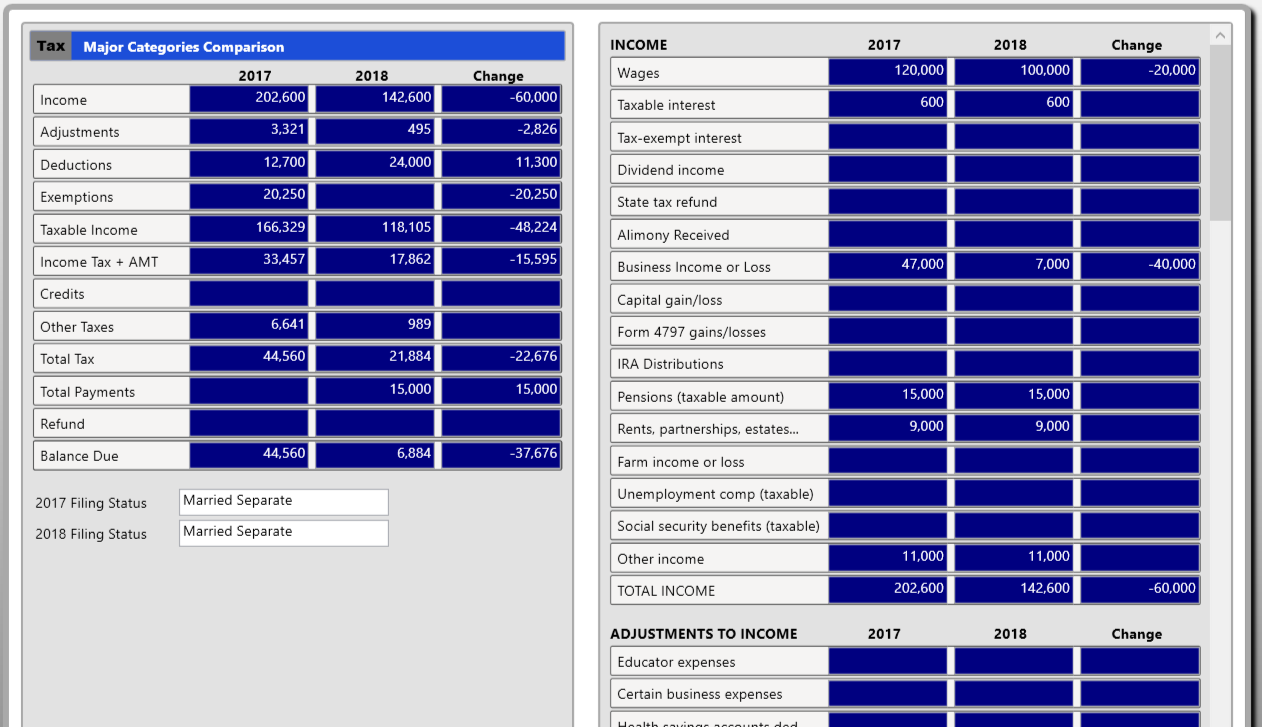Select the 2018 Income value 142,600 in Major Categories
The image size is (1262, 727).
(x=375, y=99)
